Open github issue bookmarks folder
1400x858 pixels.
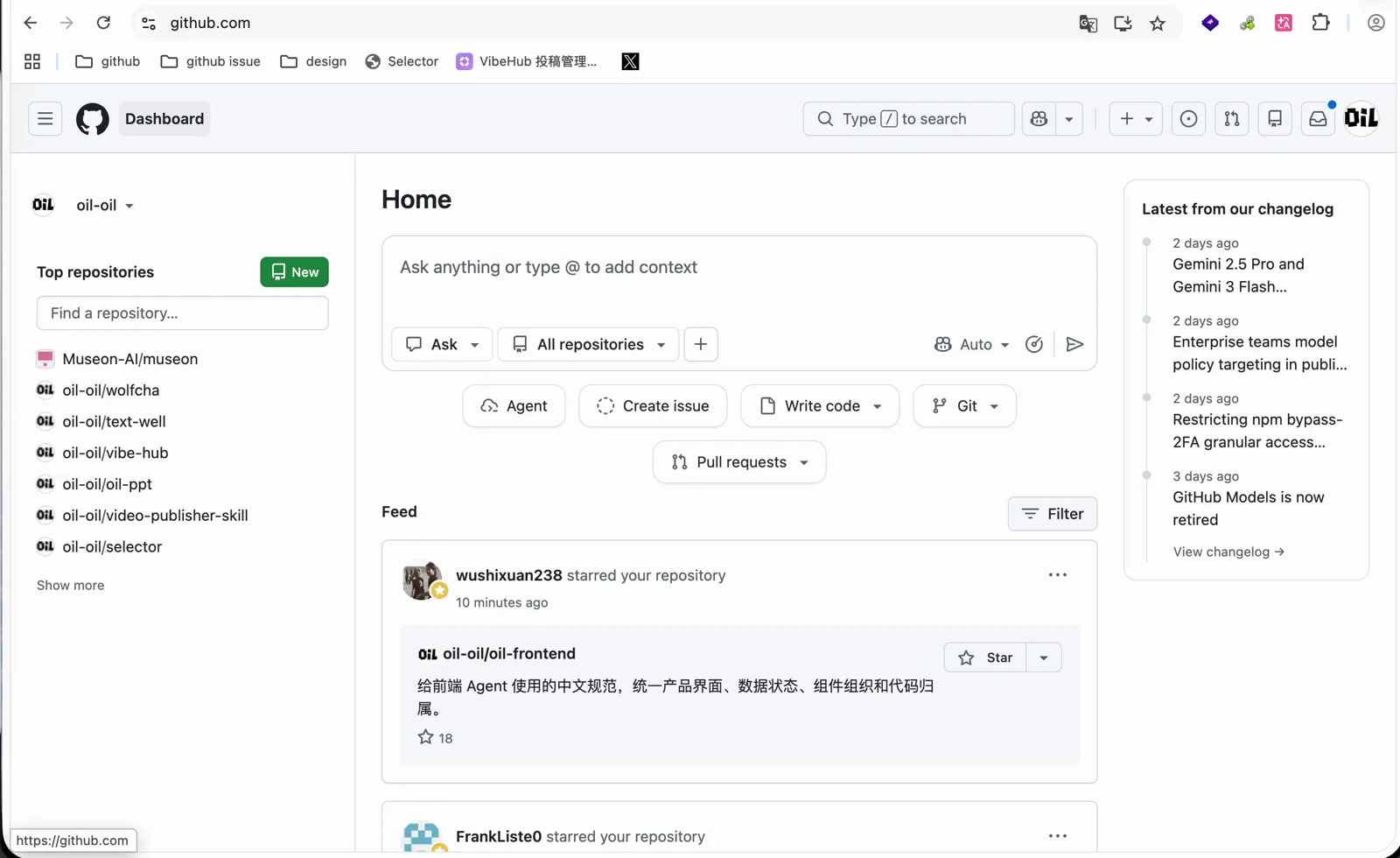click(211, 61)
